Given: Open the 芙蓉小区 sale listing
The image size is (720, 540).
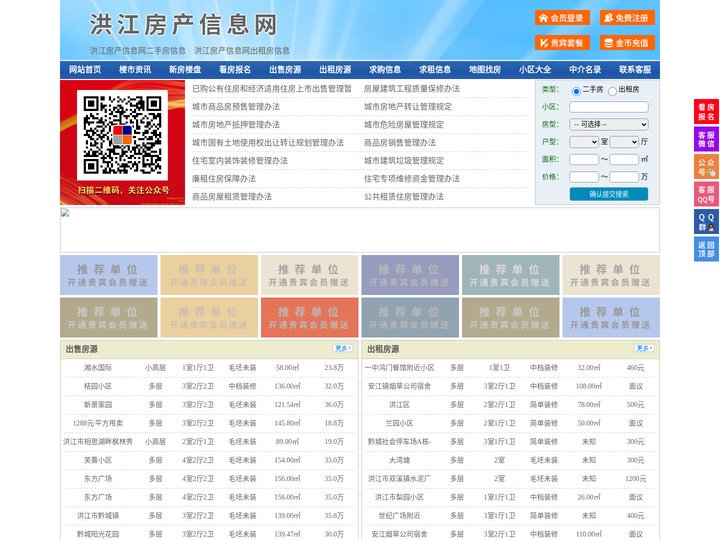Looking at the screenshot, I should point(98,460).
